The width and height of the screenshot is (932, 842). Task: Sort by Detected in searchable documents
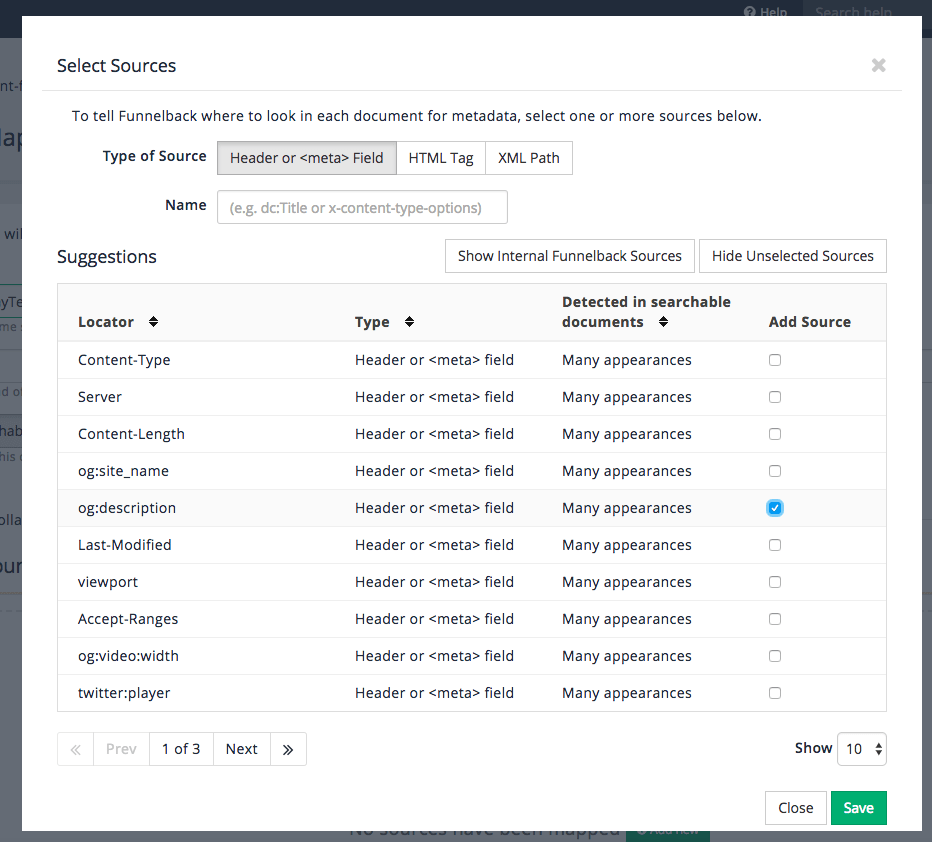click(x=664, y=323)
